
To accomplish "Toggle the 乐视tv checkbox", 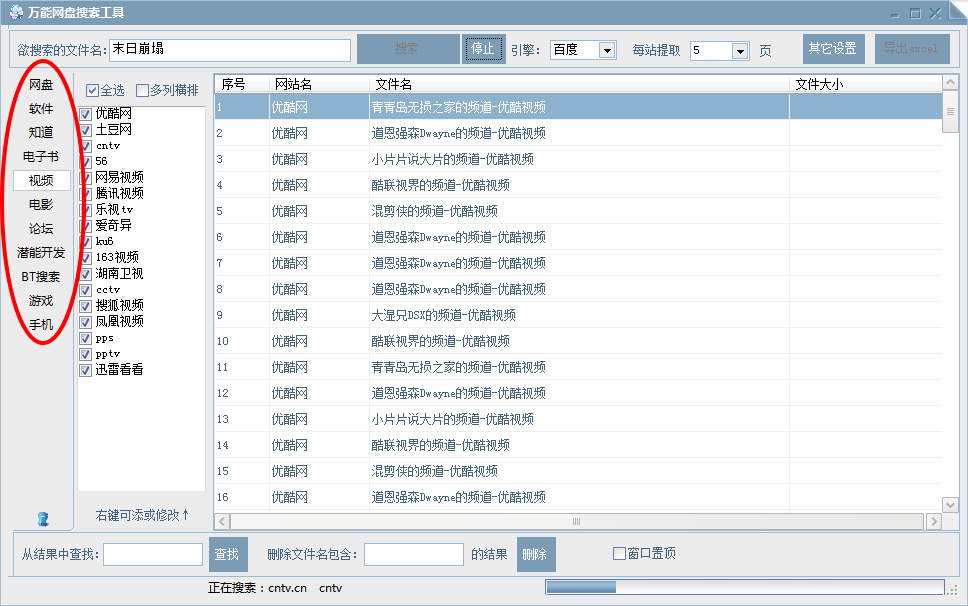I will tap(86, 210).
